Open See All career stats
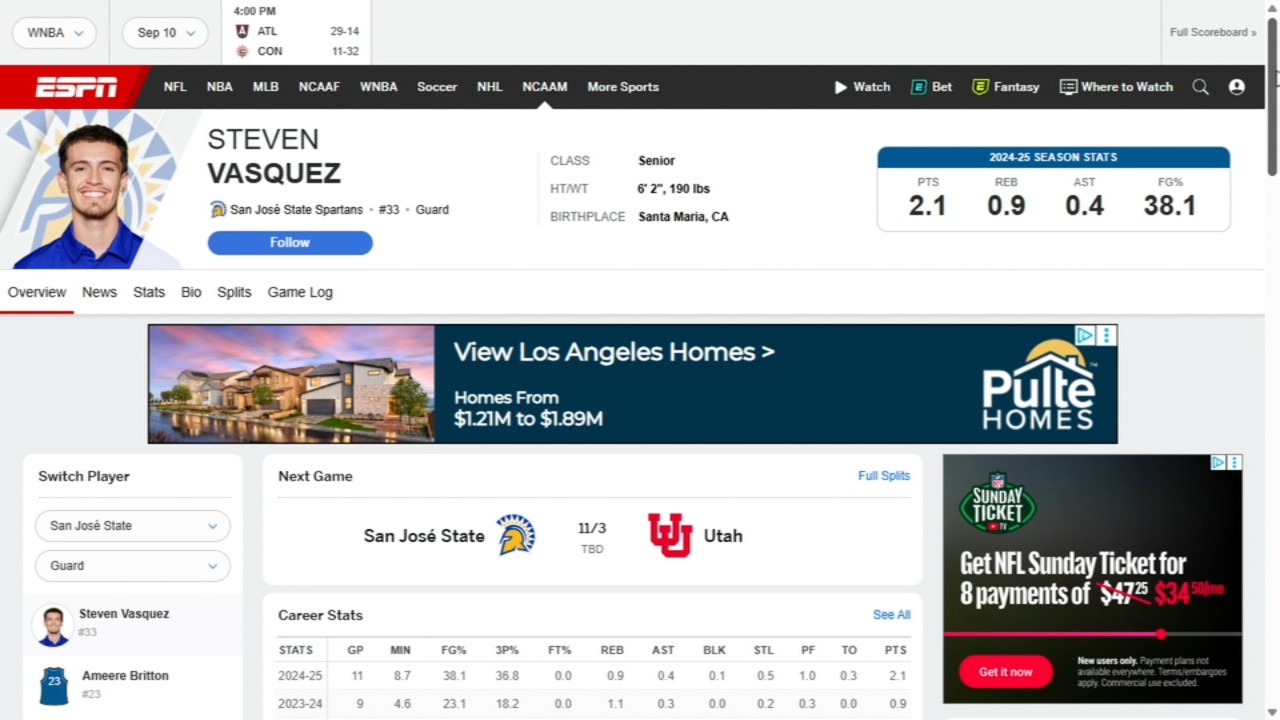This screenshot has height=720, width=1280. coord(891,615)
